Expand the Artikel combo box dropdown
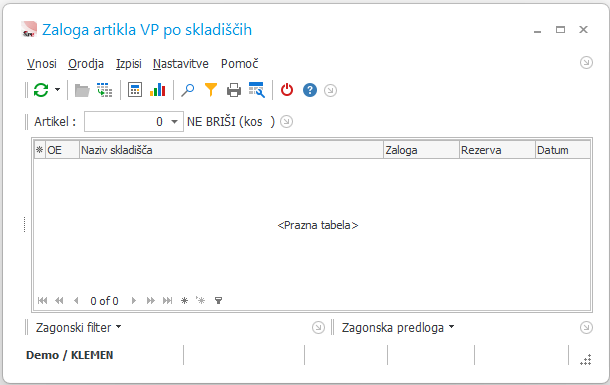 pyautogui.click(x=175, y=122)
